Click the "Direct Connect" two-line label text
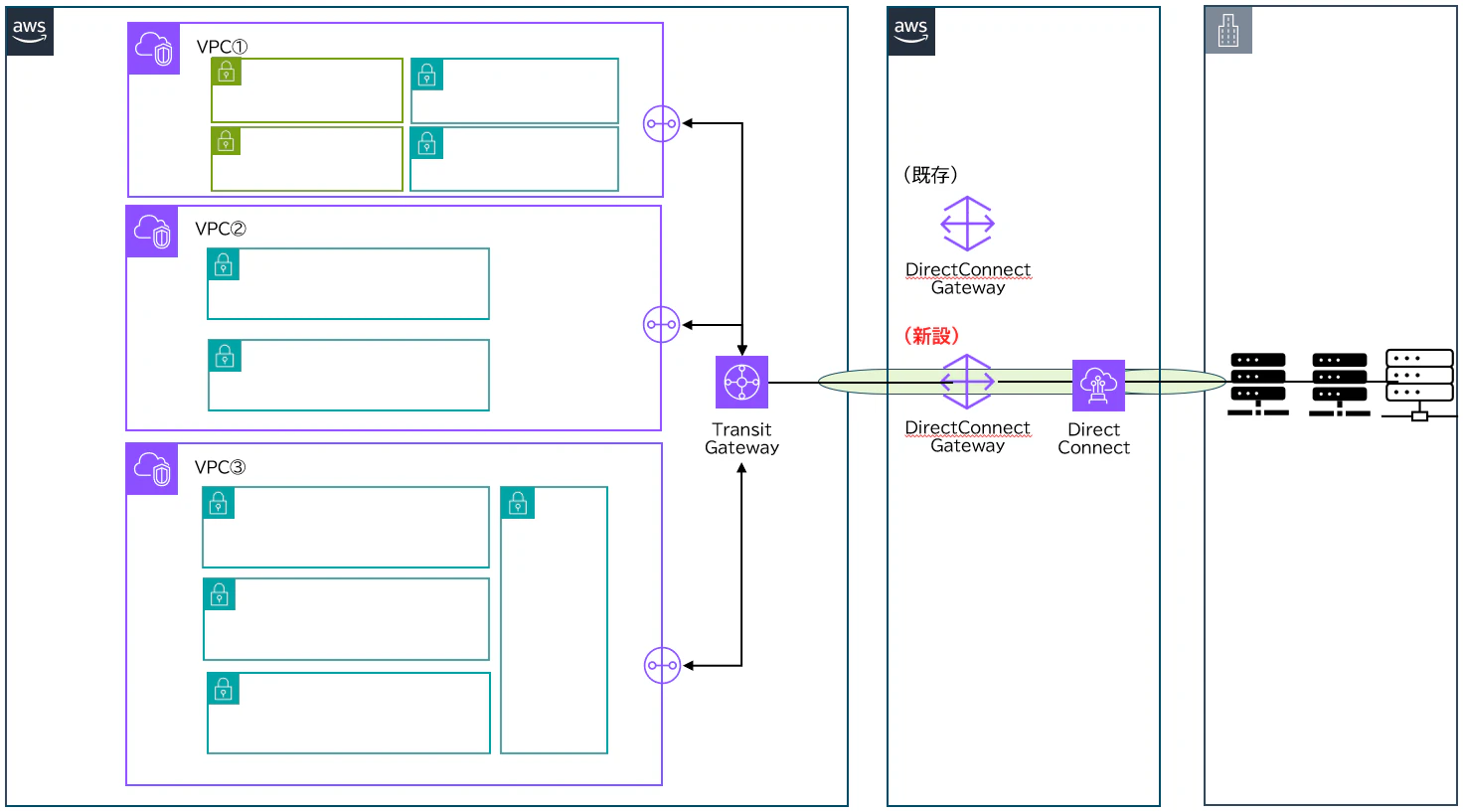 tap(1093, 438)
